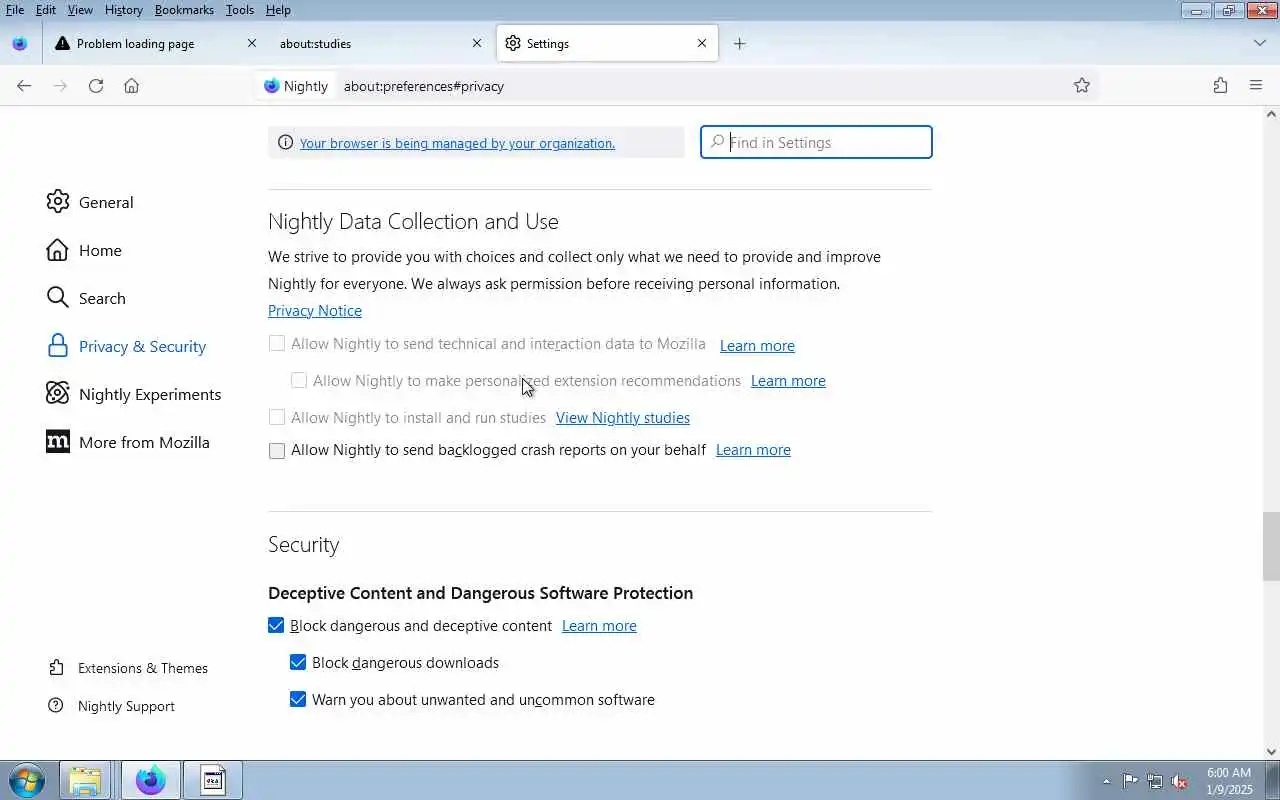Uncheck Warn about unwanted and uncommon software

point(298,699)
